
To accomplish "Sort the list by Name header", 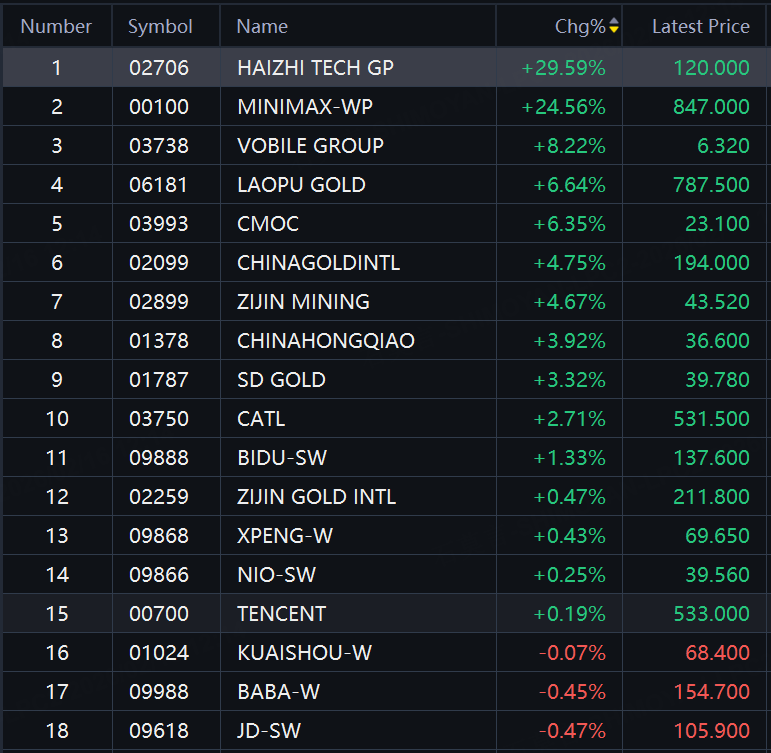I will [262, 27].
